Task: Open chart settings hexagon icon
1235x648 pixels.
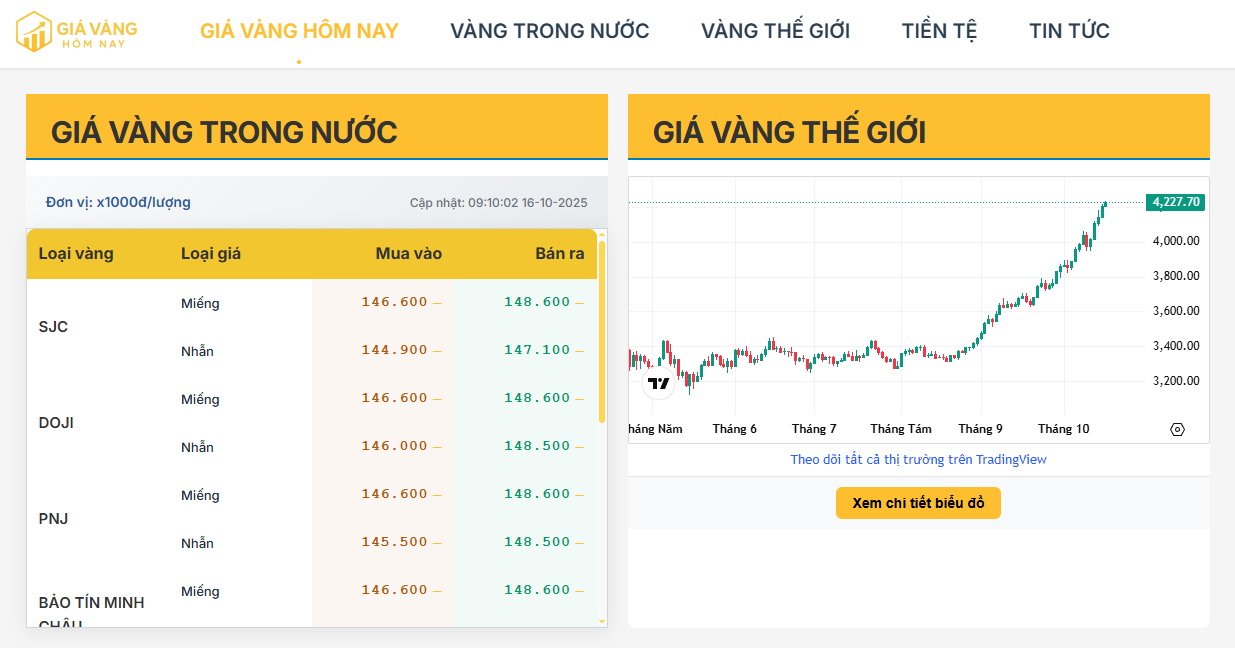Action: pyautogui.click(x=1177, y=429)
